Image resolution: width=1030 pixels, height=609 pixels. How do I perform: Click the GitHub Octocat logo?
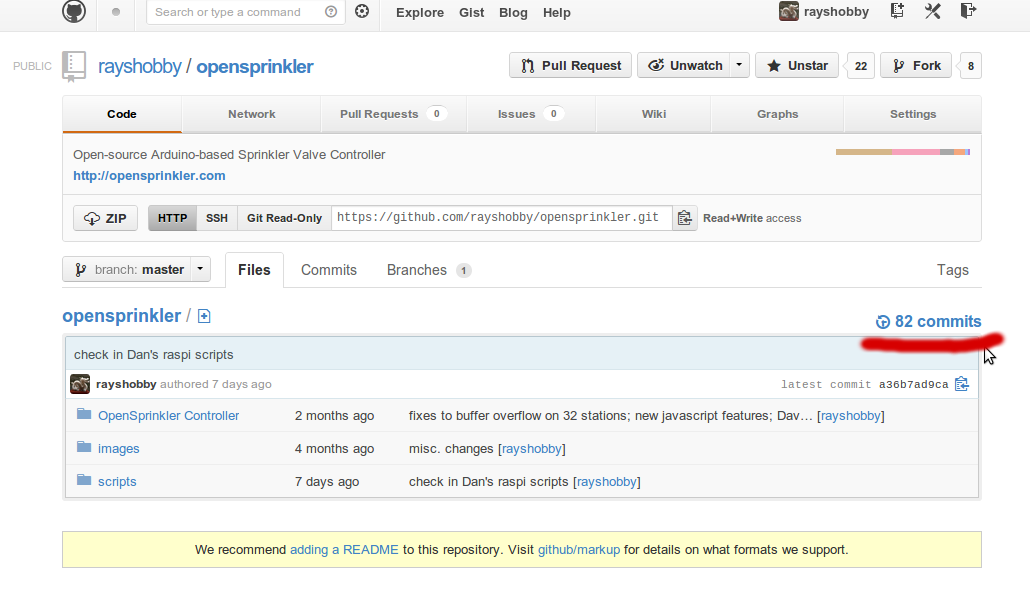[74, 11]
